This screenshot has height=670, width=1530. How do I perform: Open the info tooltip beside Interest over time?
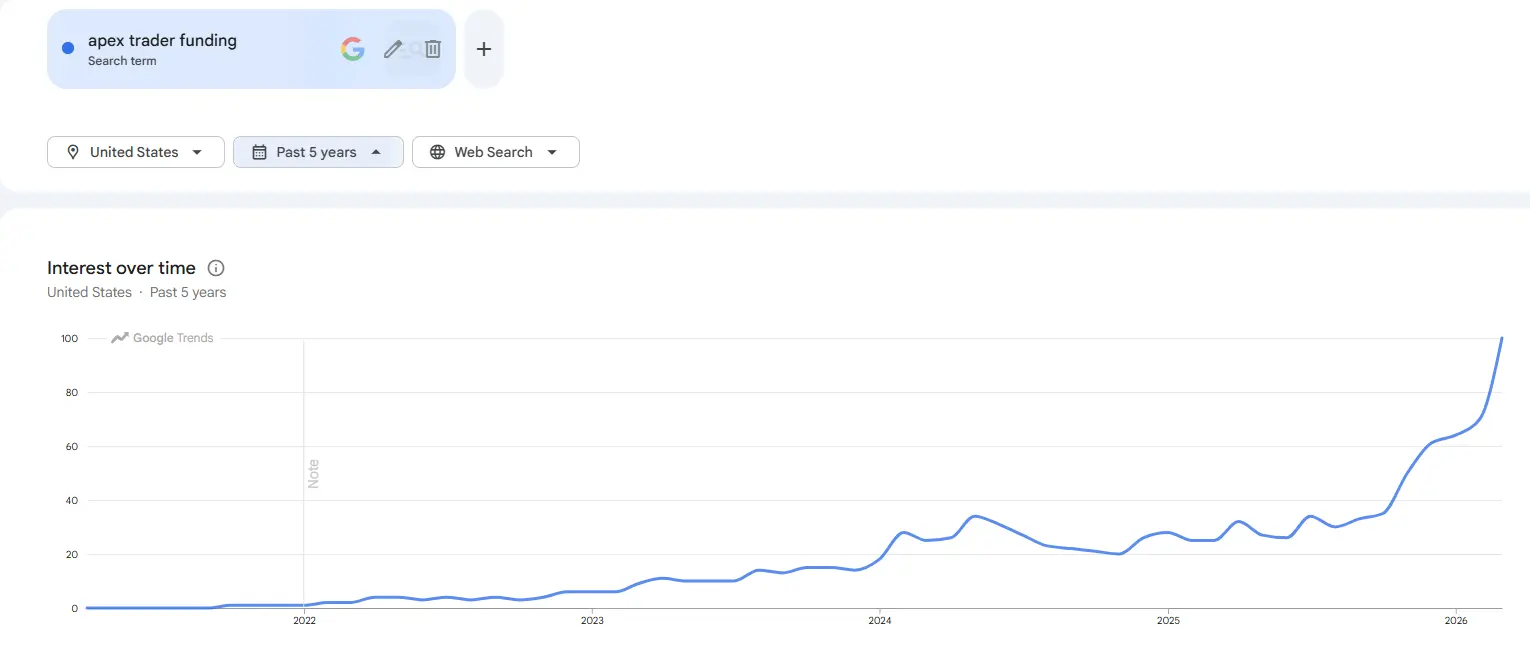[x=216, y=268]
